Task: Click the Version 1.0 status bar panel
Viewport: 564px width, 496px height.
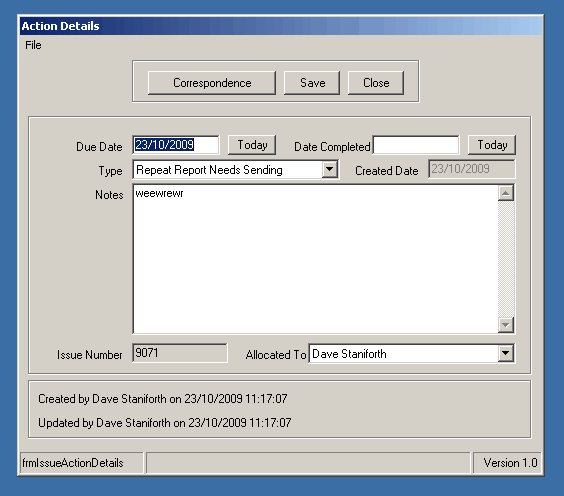Action: (507, 463)
